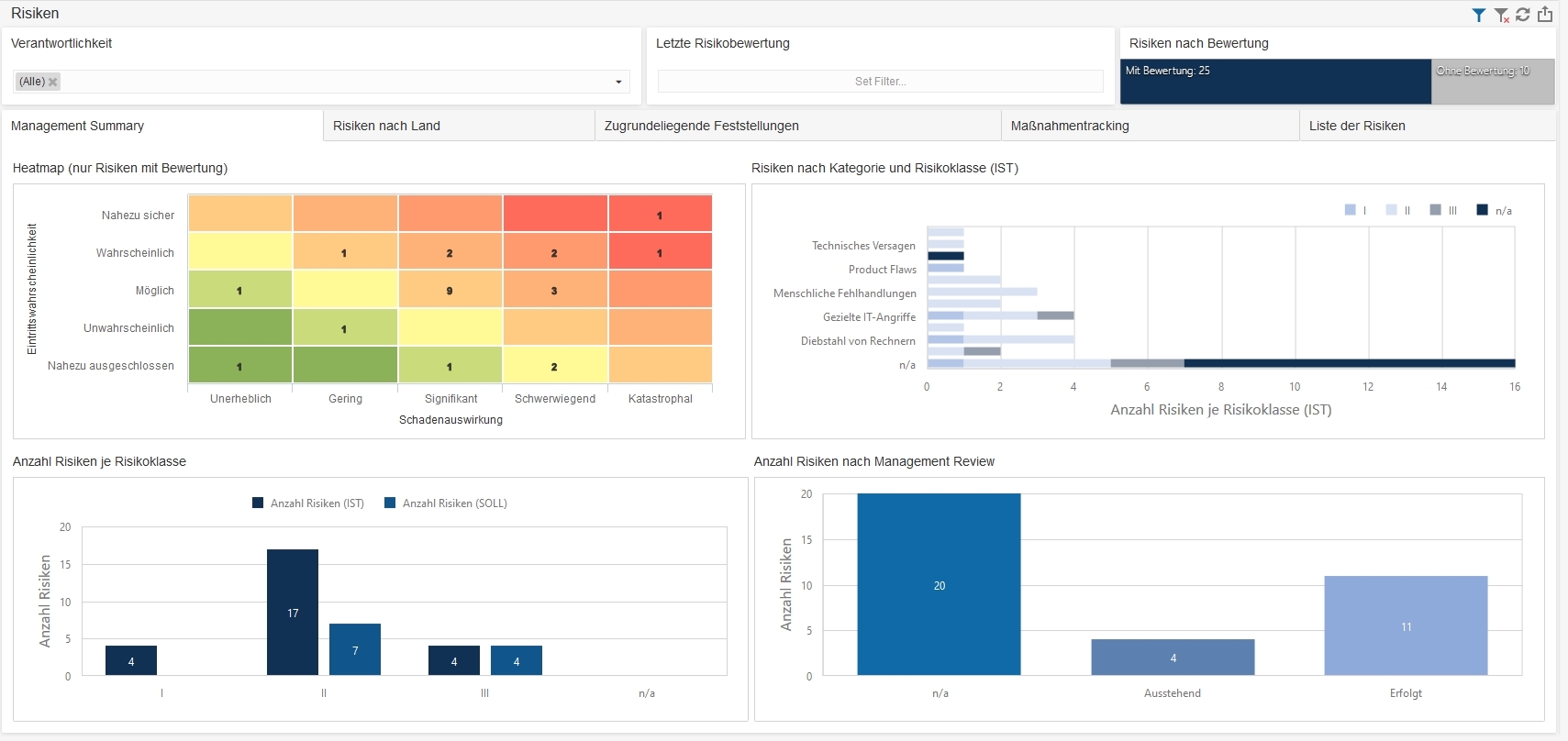Click the IST bar showing 17

tap(293, 612)
